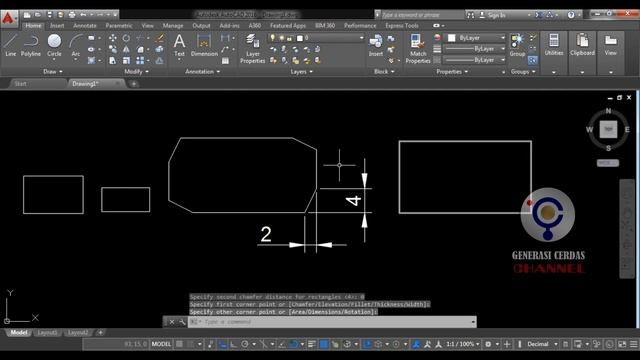The width and height of the screenshot is (640, 360).
Task: Click the Plot print icon in quick access
Action: pos(72,15)
